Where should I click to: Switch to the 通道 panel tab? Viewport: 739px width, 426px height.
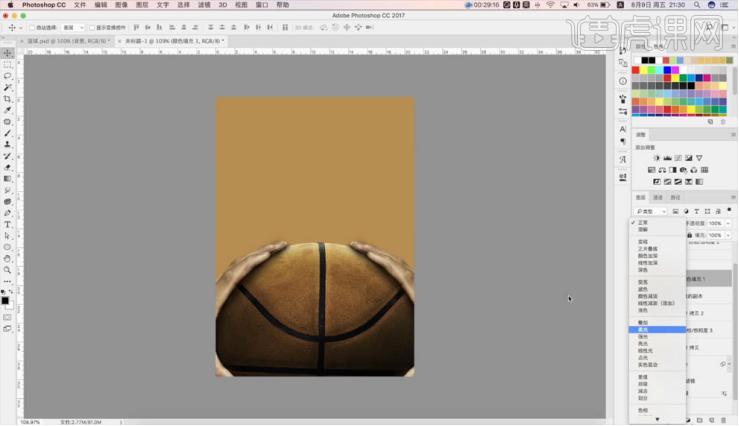(x=658, y=198)
